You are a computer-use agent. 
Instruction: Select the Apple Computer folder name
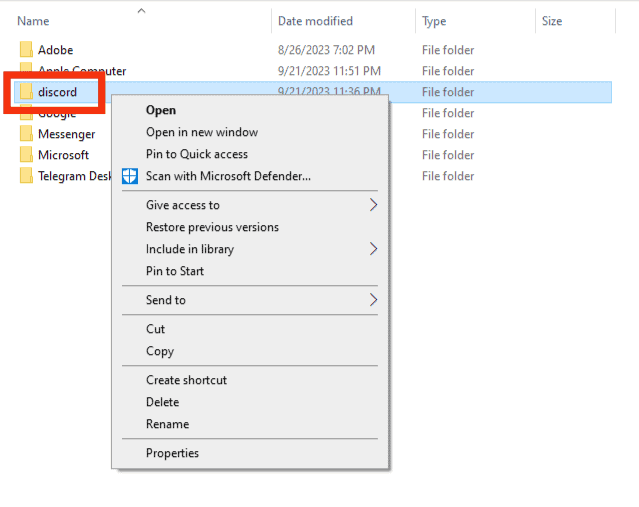(x=82, y=71)
